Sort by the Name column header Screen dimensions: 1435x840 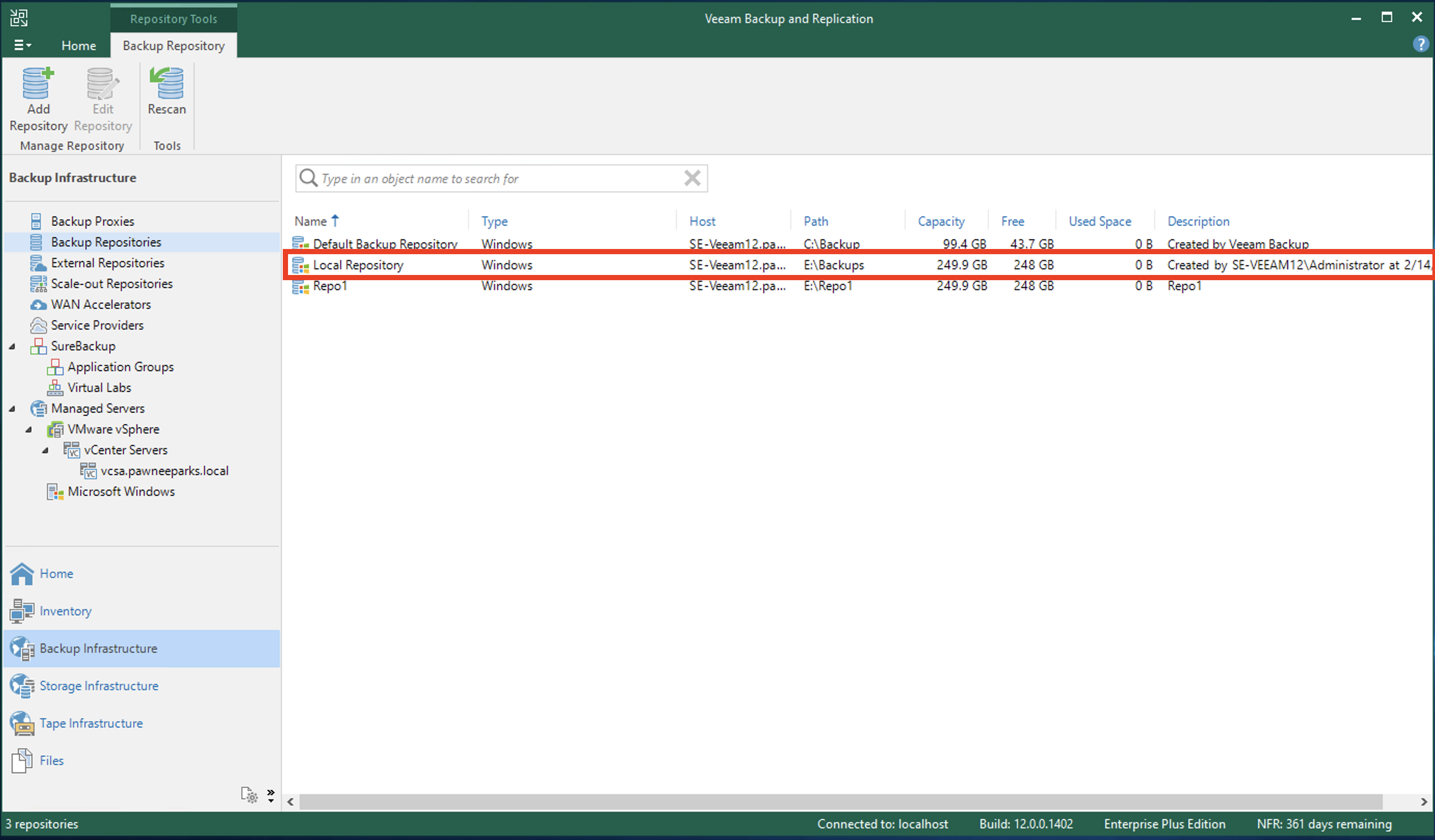pos(310,221)
